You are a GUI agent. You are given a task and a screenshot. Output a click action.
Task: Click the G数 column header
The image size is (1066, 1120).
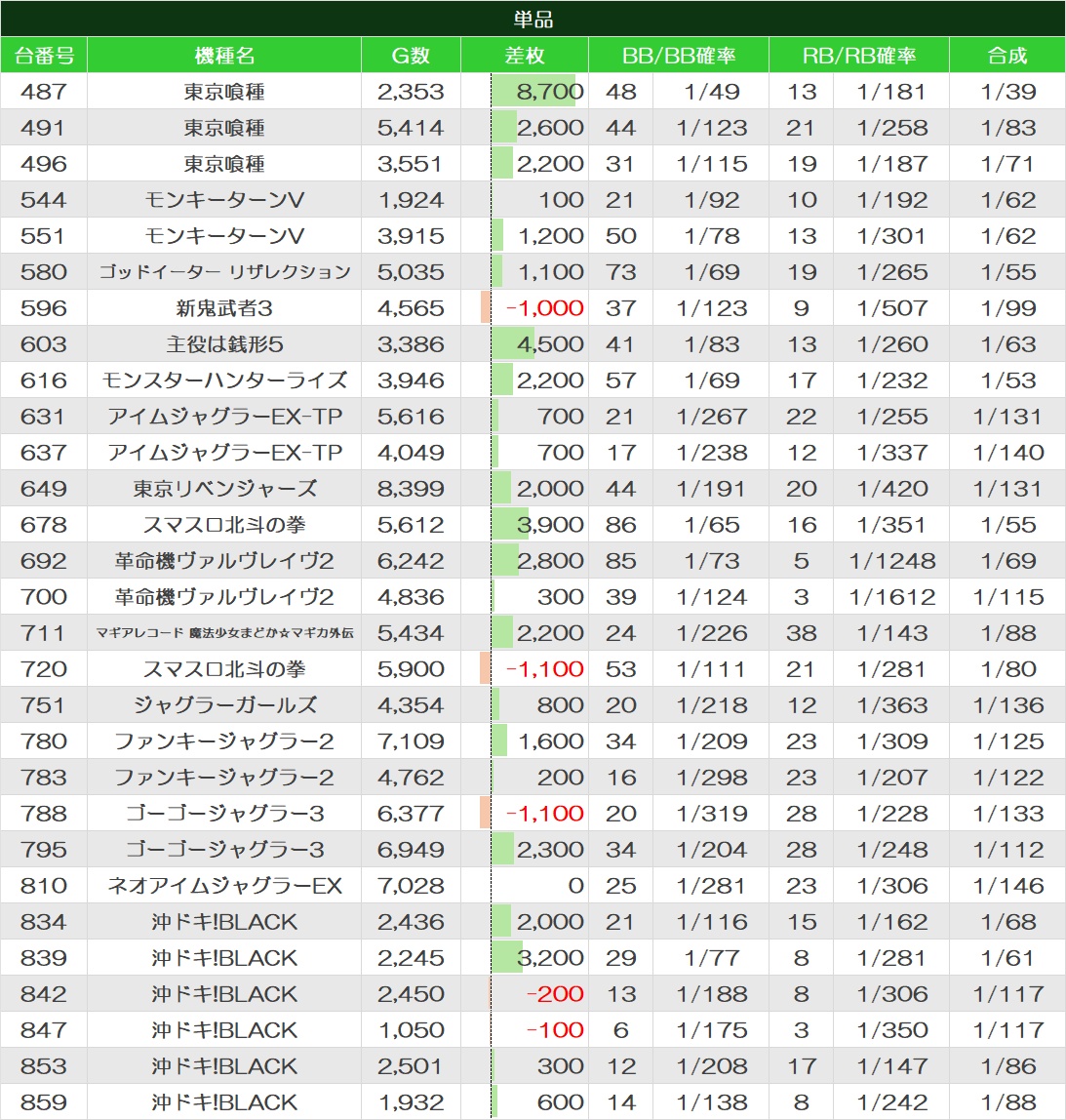point(411,55)
